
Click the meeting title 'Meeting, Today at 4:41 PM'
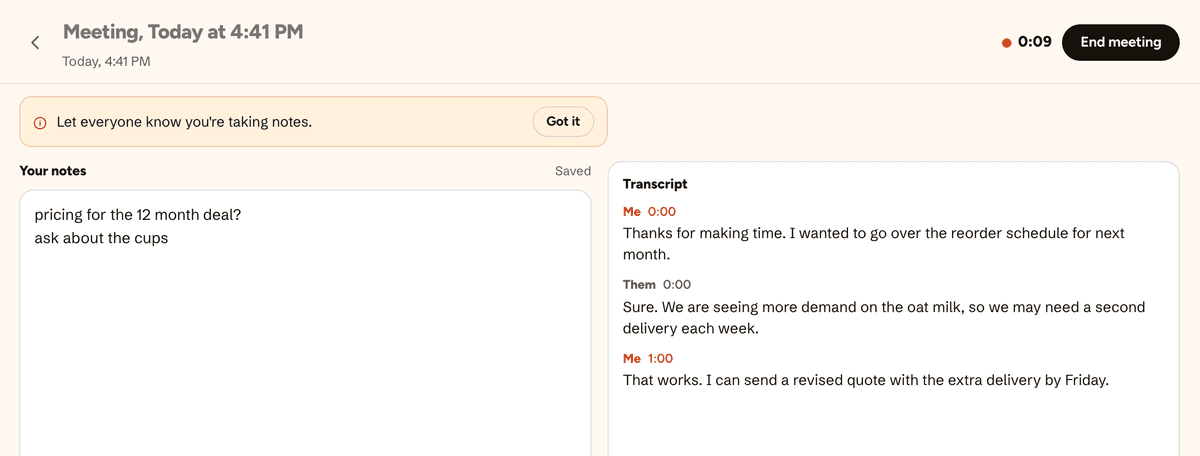click(183, 32)
